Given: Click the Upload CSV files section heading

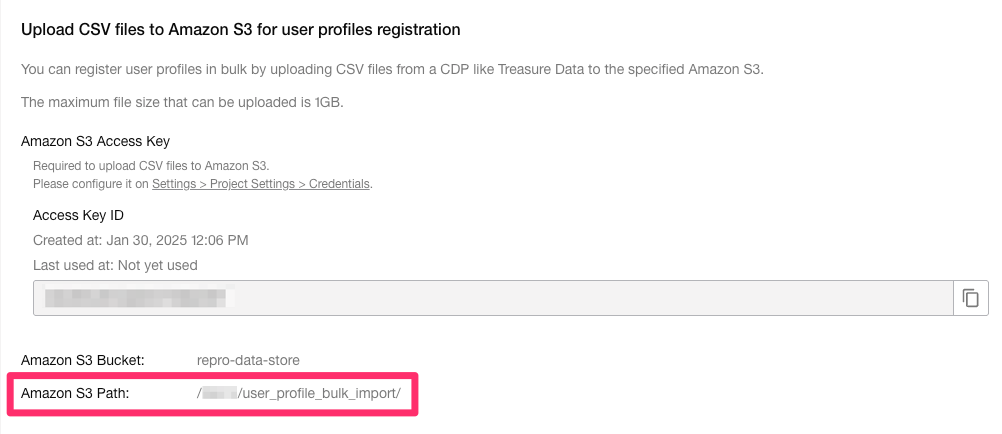Looking at the screenshot, I should (x=241, y=29).
